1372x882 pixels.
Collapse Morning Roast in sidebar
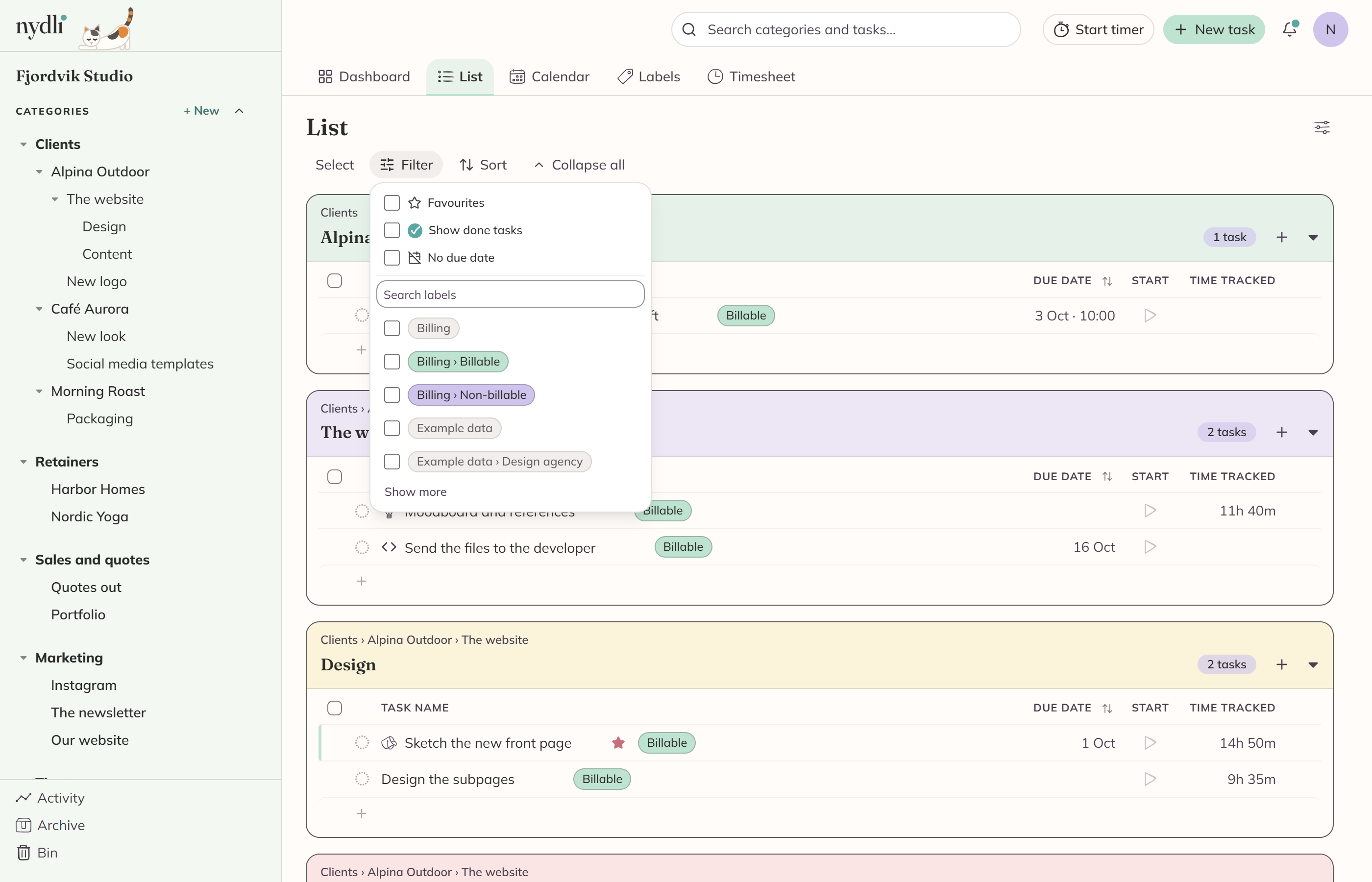click(39, 391)
